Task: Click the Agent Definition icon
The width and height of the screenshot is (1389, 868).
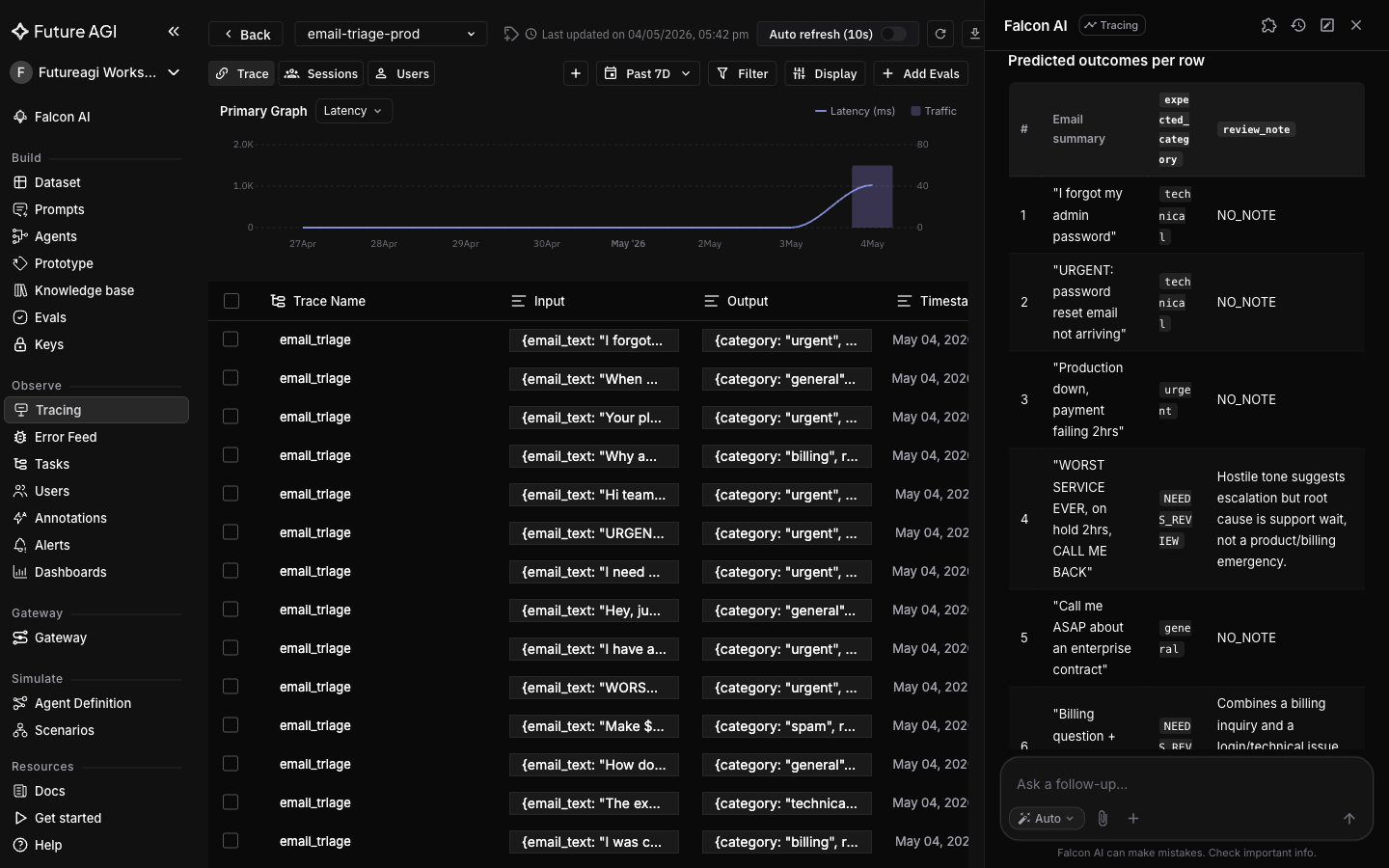Action: coord(20,703)
